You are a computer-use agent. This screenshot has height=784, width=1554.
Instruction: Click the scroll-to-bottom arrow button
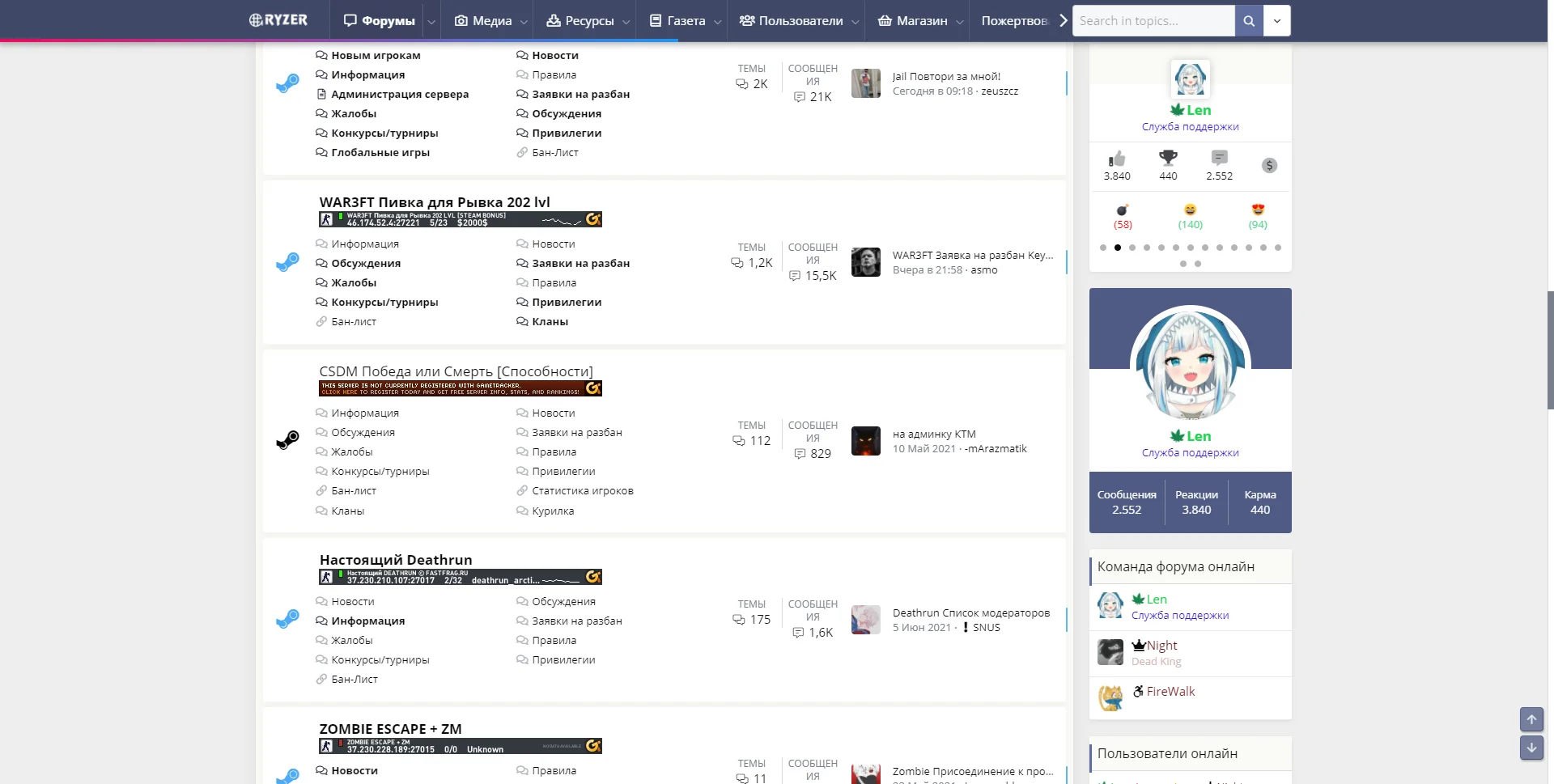(1531, 748)
